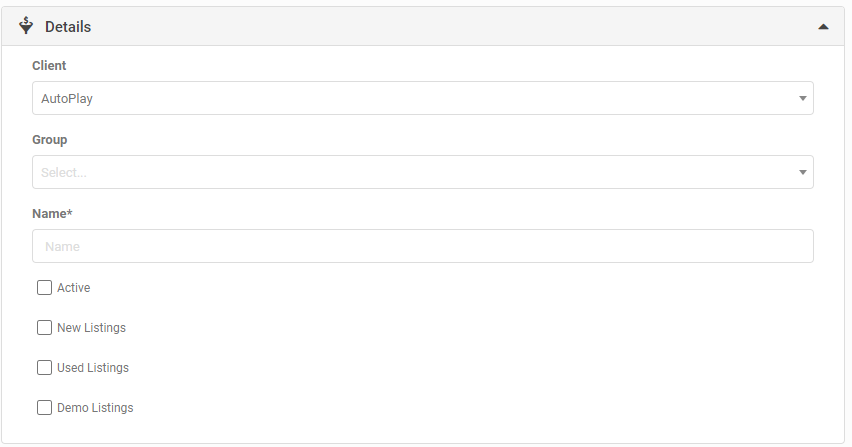Click the "New Listings" label text
The image size is (852, 447).
coord(92,328)
